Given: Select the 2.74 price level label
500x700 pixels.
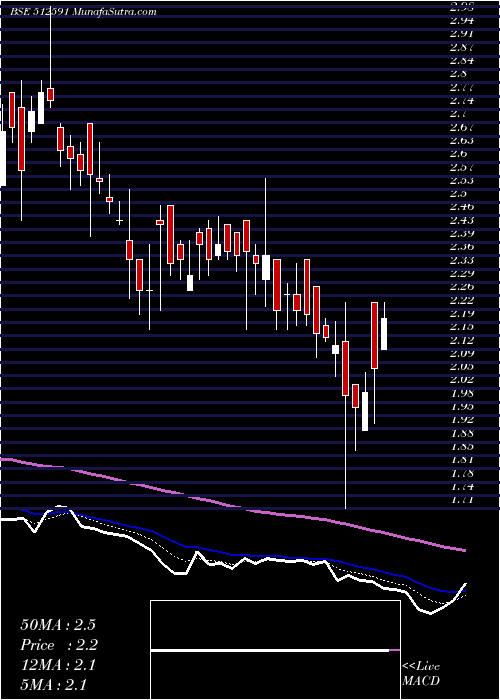Looking at the screenshot, I should [x=461, y=100].
